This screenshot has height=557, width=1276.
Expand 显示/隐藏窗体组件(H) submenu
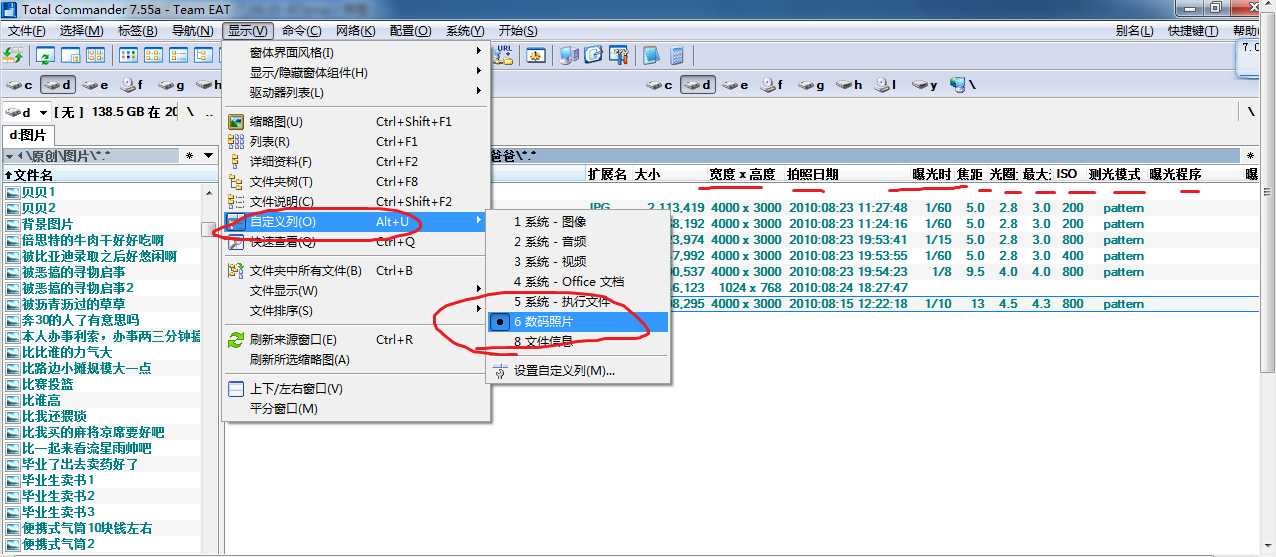click(x=355, y=72)
